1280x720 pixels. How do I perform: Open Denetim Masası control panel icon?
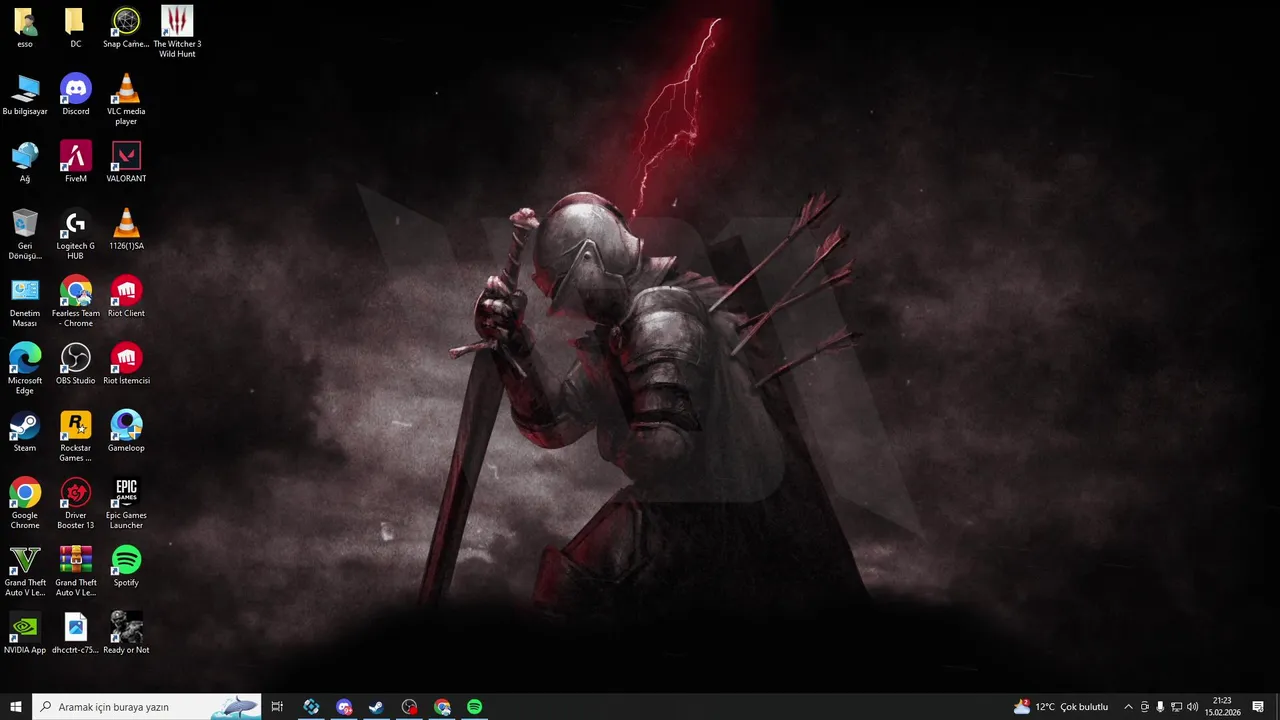click(25, 301)
